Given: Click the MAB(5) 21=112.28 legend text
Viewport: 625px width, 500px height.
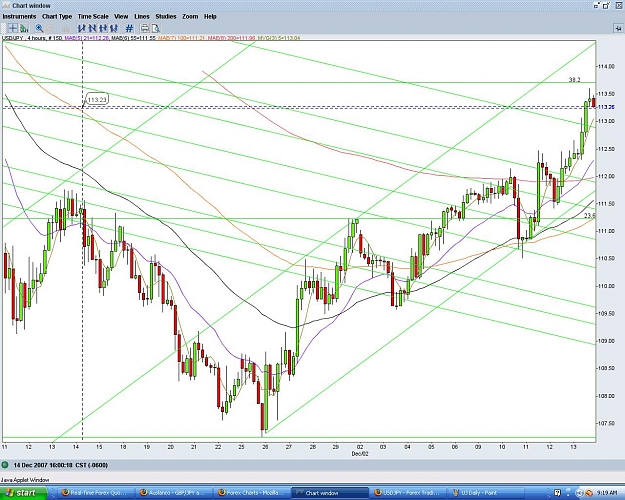Looking at the screenshot, I should 87,38.
